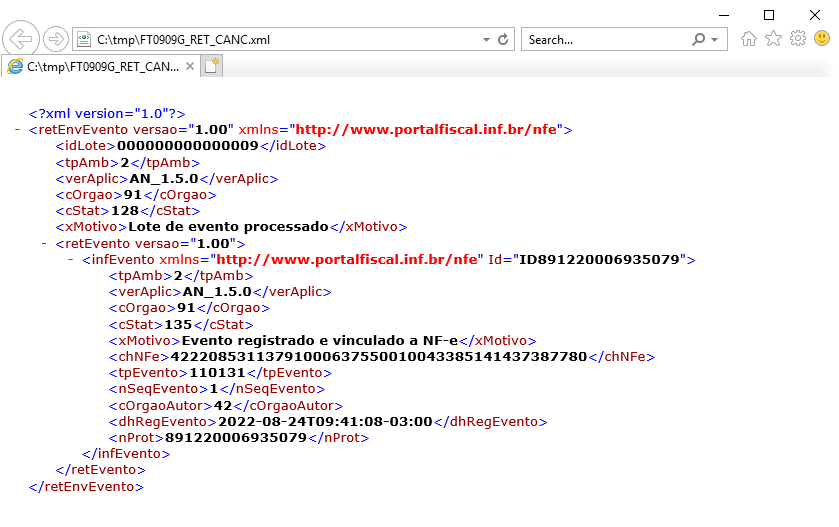Click the Forward navigation arrow

[56, 39]
